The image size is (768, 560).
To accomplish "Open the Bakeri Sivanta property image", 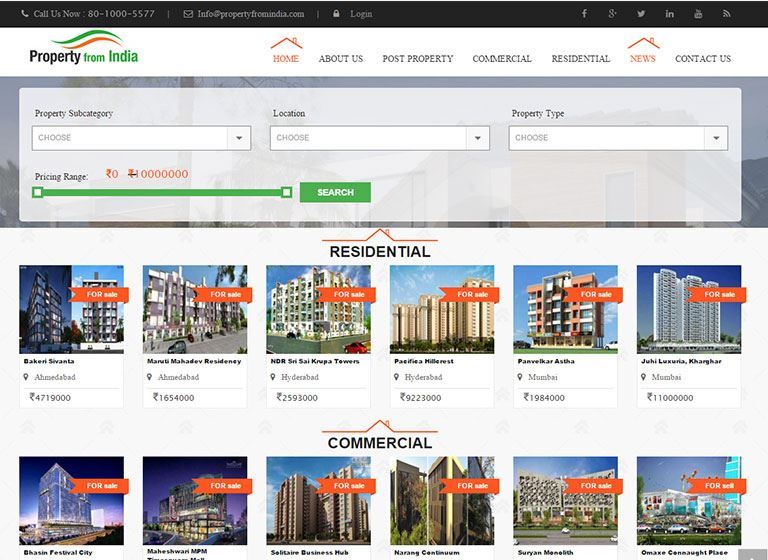I will (72, 309).
